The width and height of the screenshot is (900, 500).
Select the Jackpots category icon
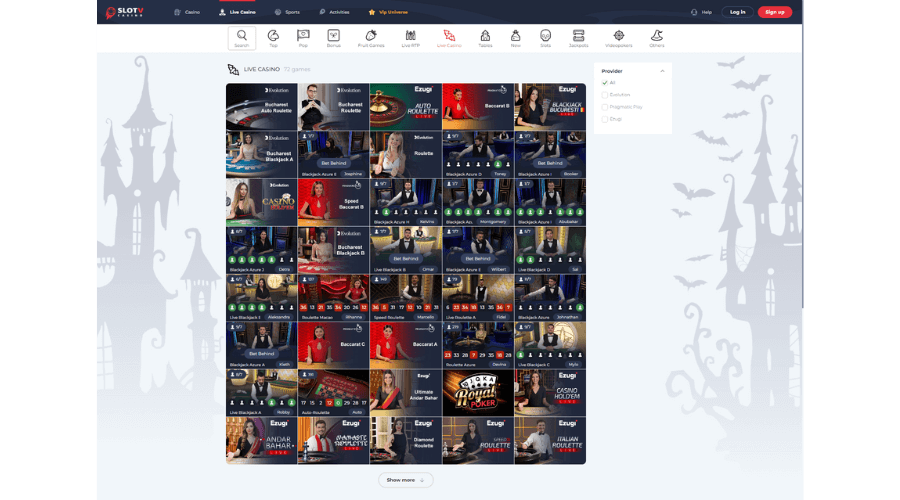click(579, 38)
